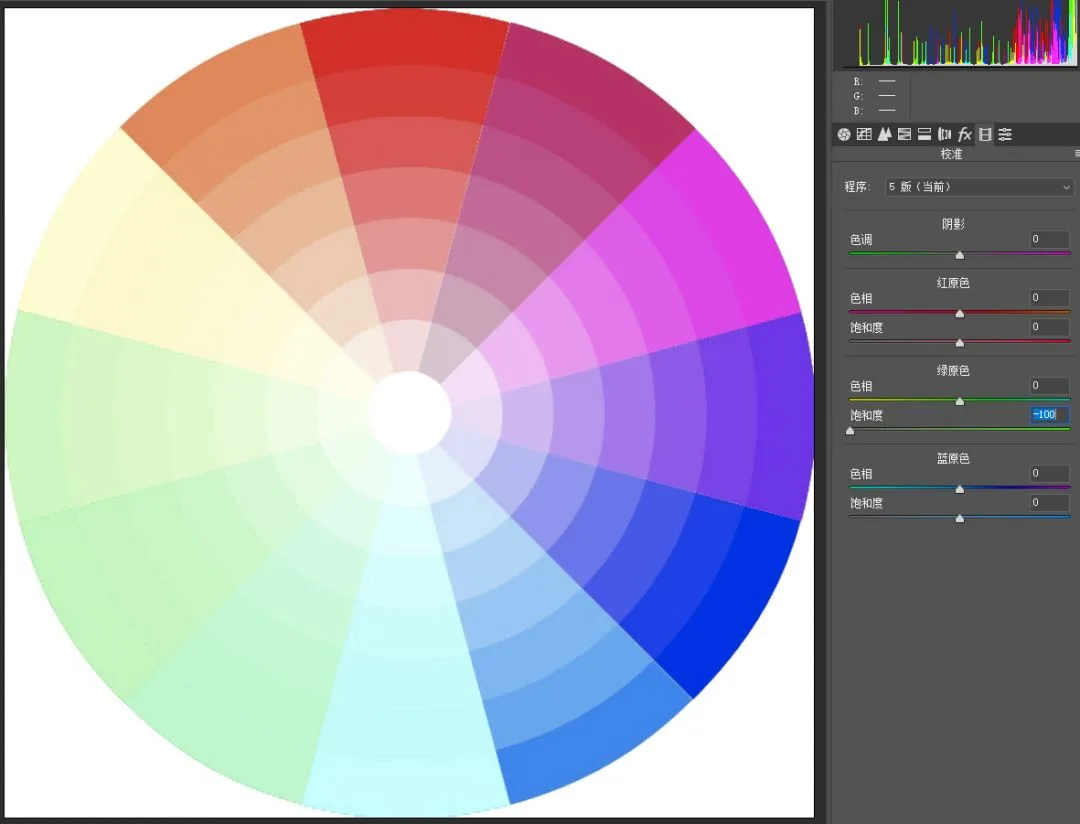Viewport: 1080px width, 824px height.
Task: Click the 蓝原色 色相 slider handle
Action: click(x=959, y=490)
